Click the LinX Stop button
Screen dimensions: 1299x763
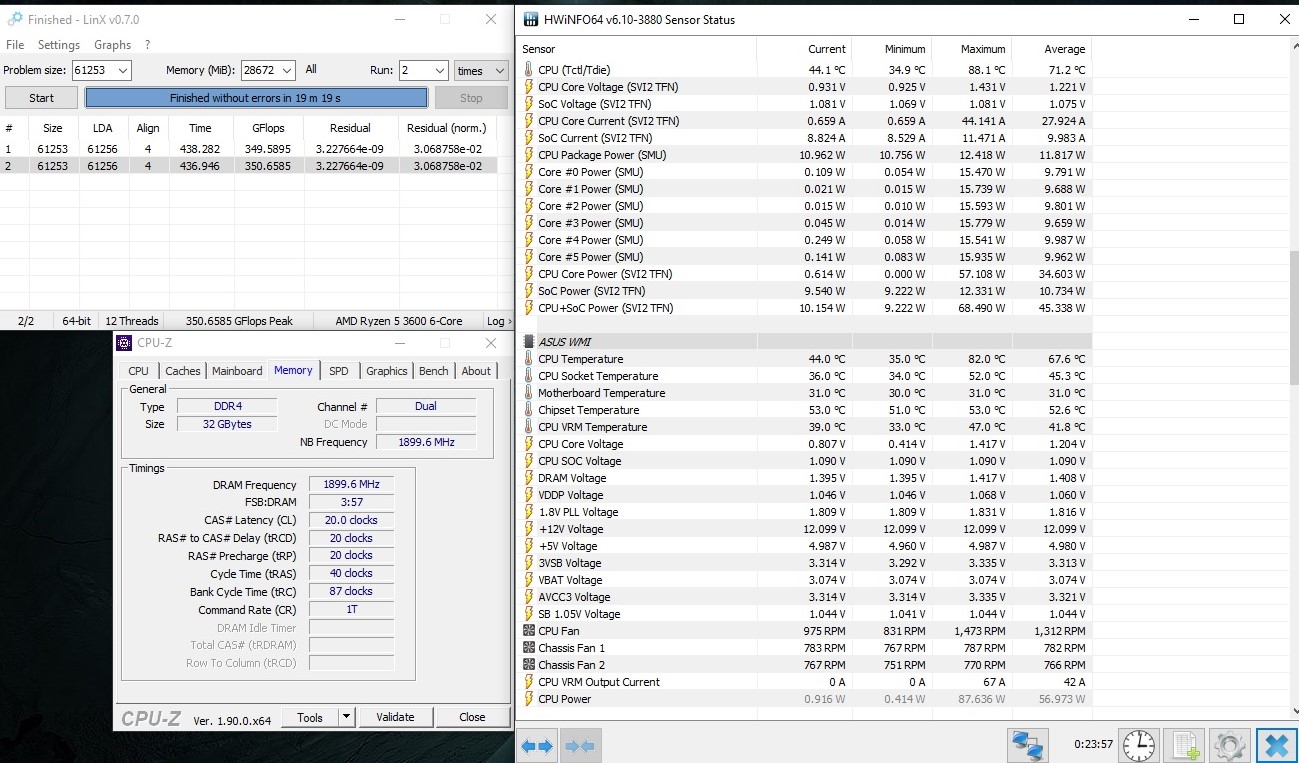(471, 98)
